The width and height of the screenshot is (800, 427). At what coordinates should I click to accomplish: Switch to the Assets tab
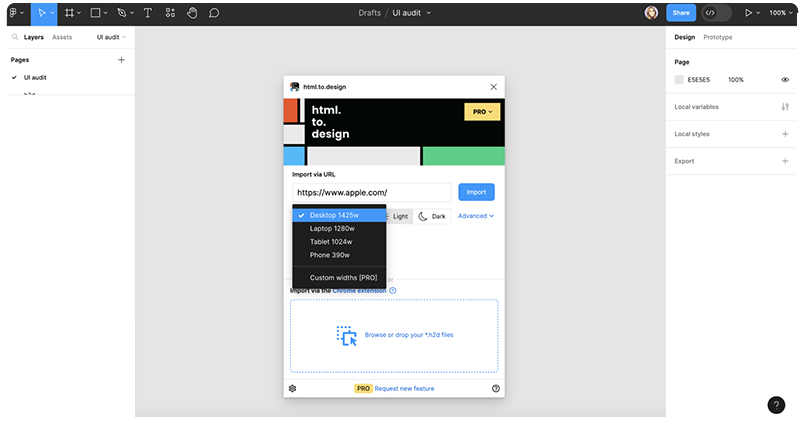pyautogui.click(x=62, y=37)
